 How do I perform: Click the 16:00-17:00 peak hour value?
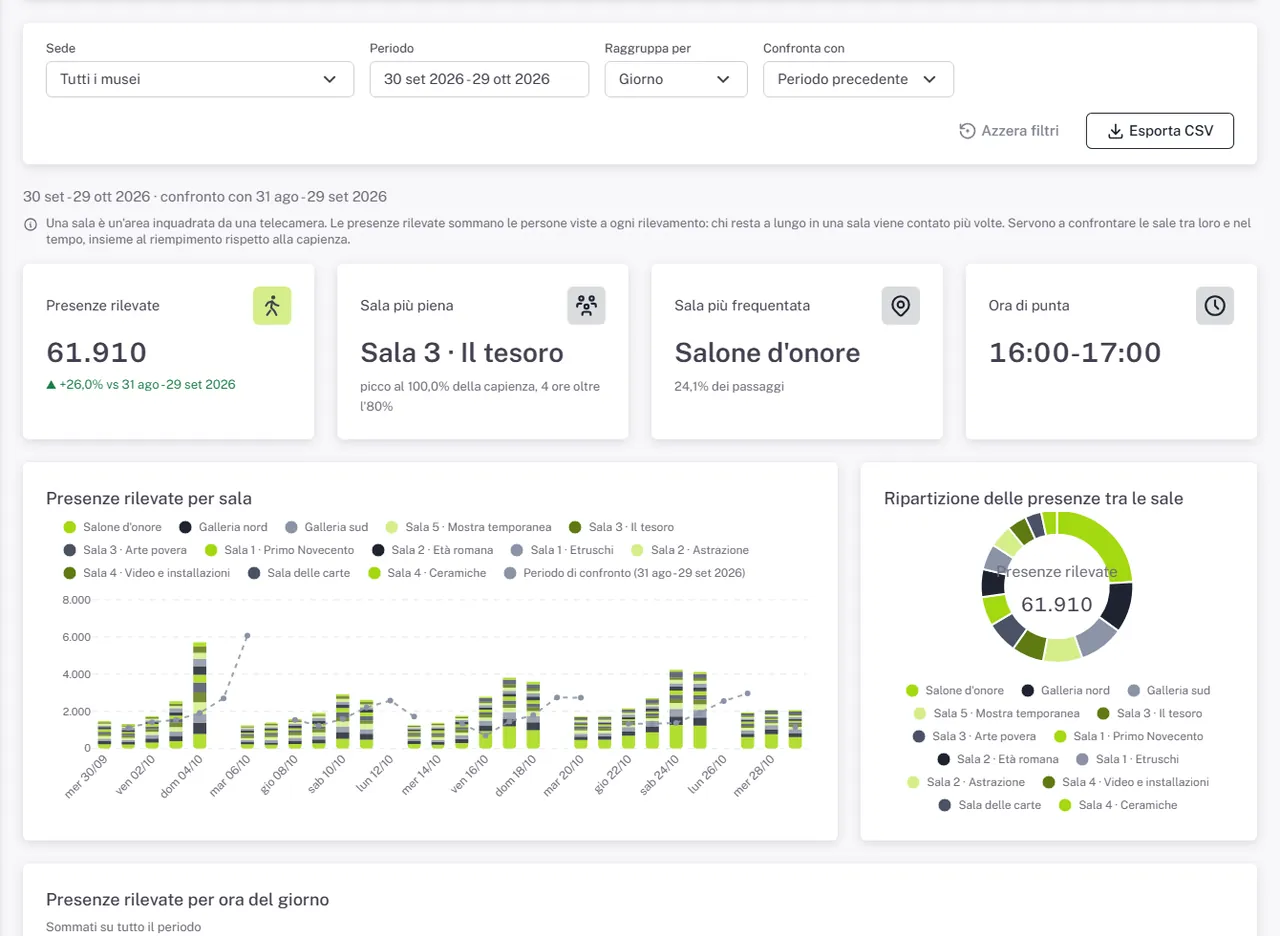point(1075,353)
